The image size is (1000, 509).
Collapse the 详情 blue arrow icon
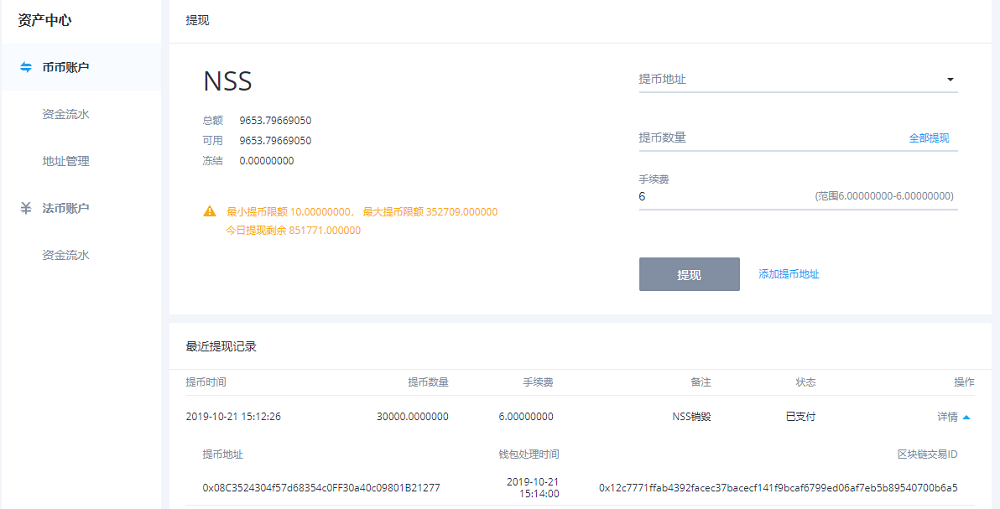pos(966,417)
